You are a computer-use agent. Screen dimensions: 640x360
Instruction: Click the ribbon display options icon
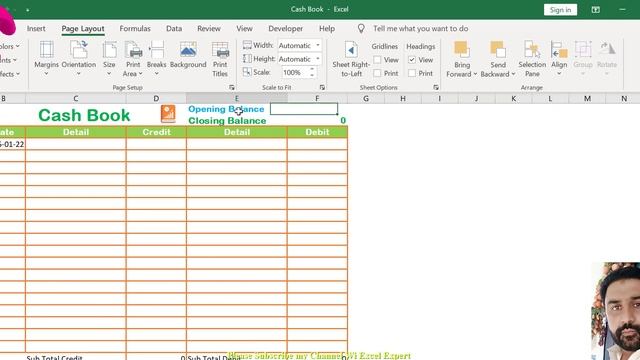click(x=596, y=9)
